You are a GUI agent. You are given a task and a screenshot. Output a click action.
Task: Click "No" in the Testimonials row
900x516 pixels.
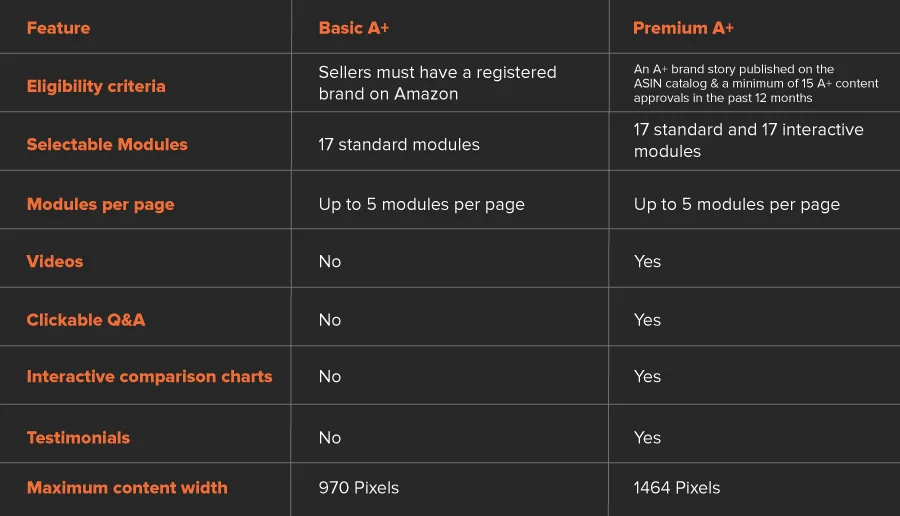click(x=330, y=437)
